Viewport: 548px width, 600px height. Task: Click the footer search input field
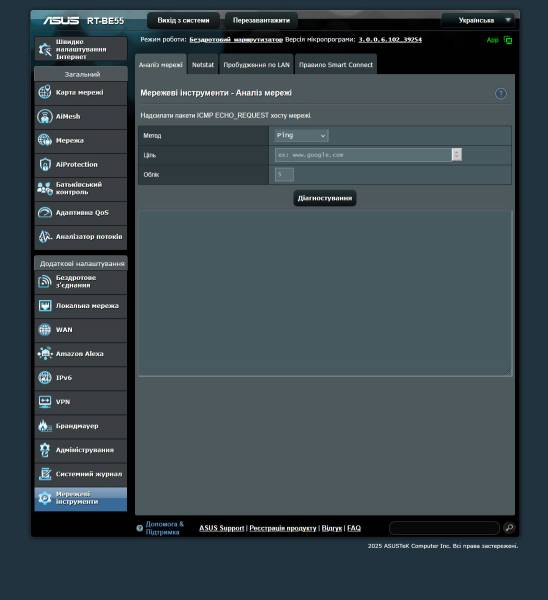[x=444, y=528]
